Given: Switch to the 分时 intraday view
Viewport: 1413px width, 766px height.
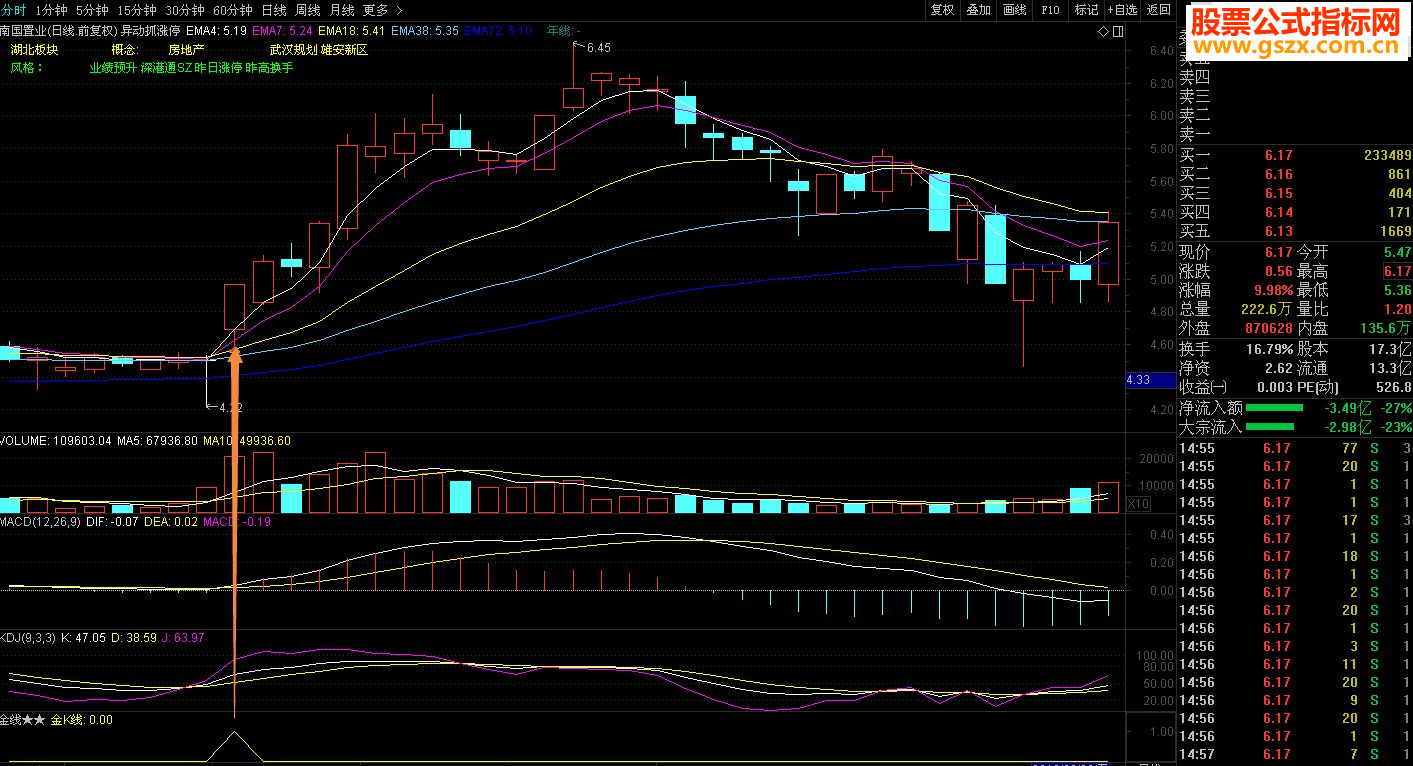Looking at the screenshot, I should [x=14, y=10].
